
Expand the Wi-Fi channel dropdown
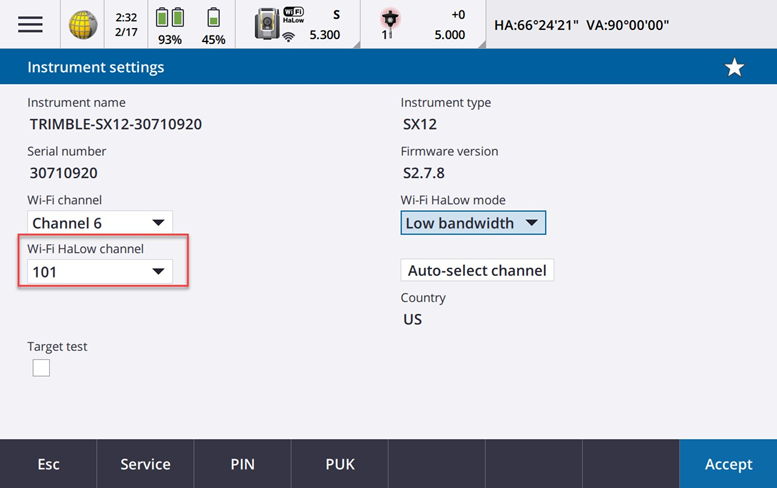(99, 222)
